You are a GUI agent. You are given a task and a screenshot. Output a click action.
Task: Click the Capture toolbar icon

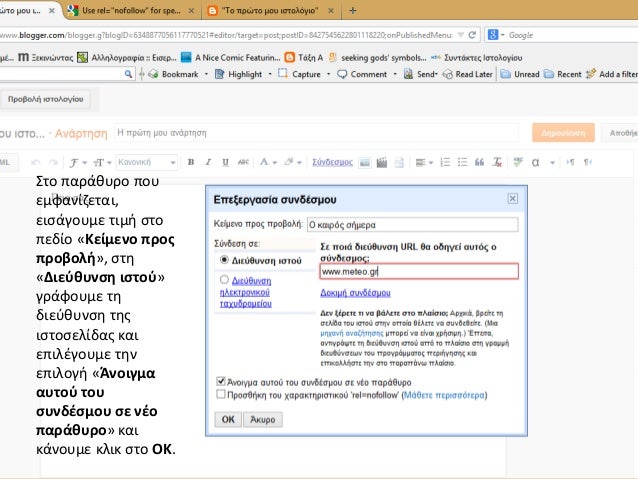[x=283, y=74]
